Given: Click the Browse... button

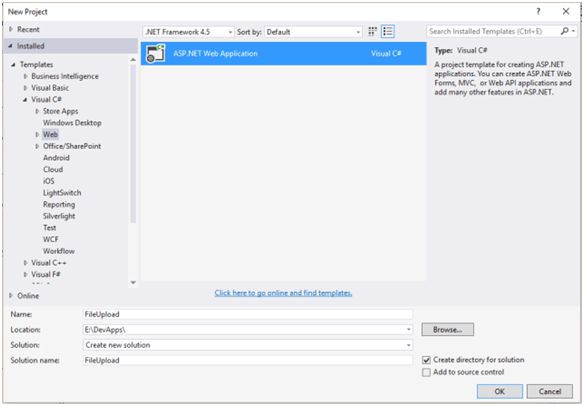Looking at the screenshot, I should coord(448,330).
